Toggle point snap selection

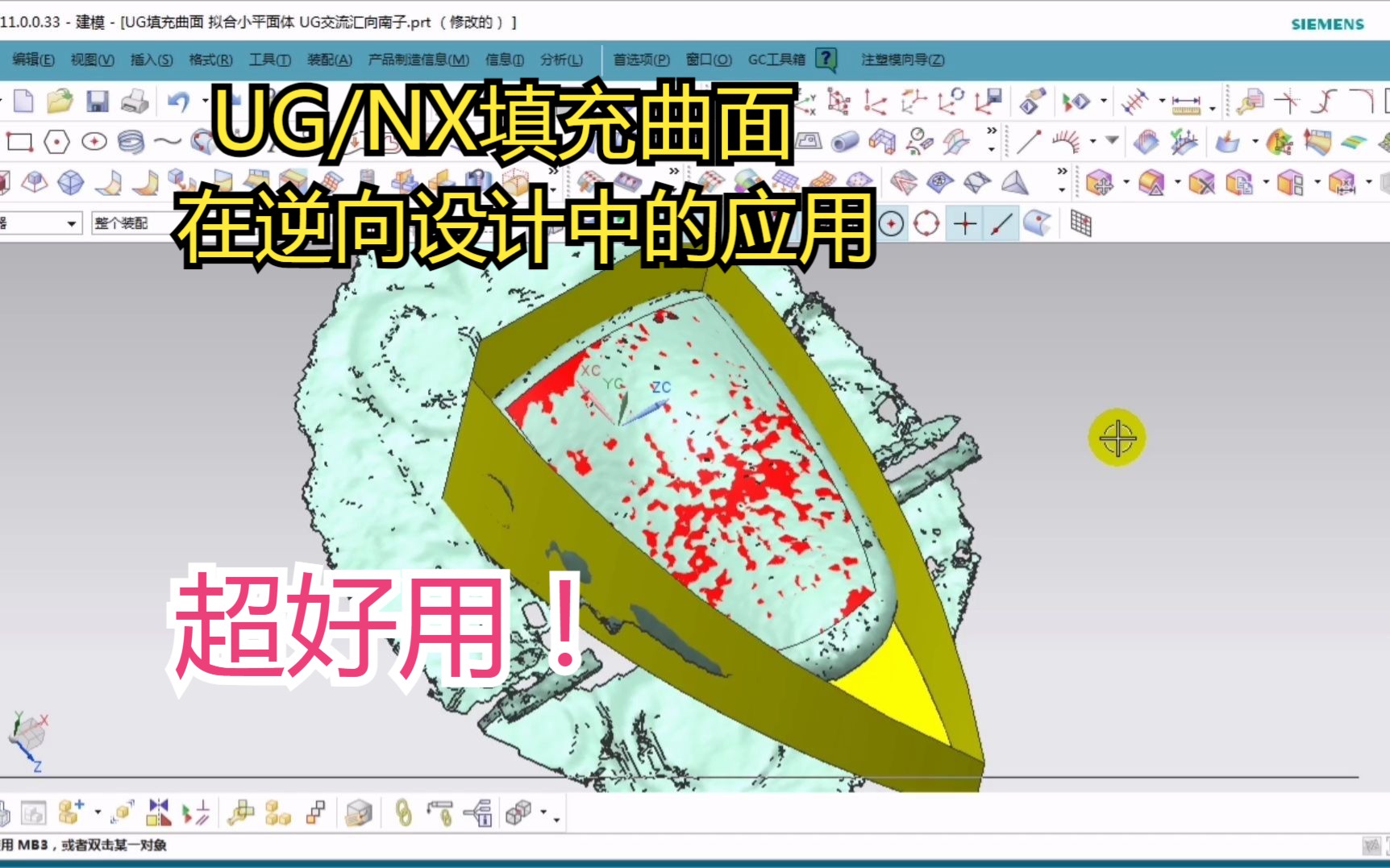coord(965,223)
